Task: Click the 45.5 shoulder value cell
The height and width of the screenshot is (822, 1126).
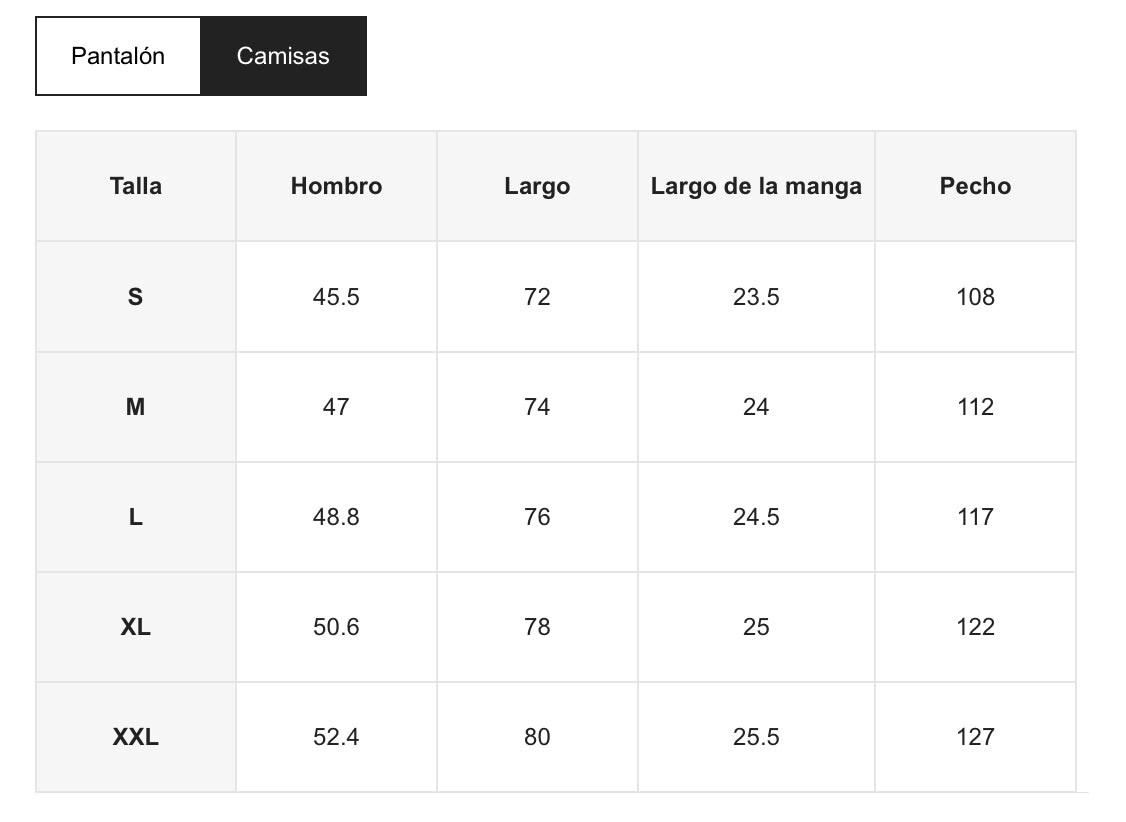Action: coord(336,297)
